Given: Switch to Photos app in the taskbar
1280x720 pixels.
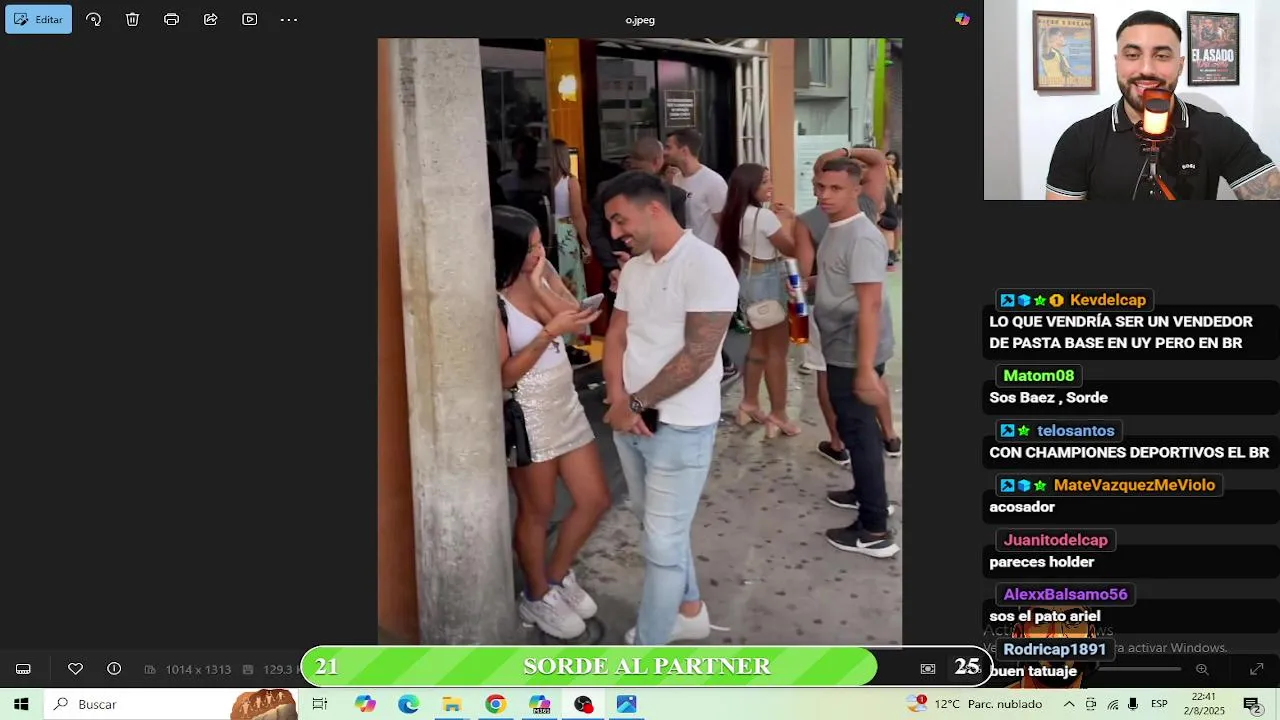Looking at the screenshot, I should click(x=627, y=704).
